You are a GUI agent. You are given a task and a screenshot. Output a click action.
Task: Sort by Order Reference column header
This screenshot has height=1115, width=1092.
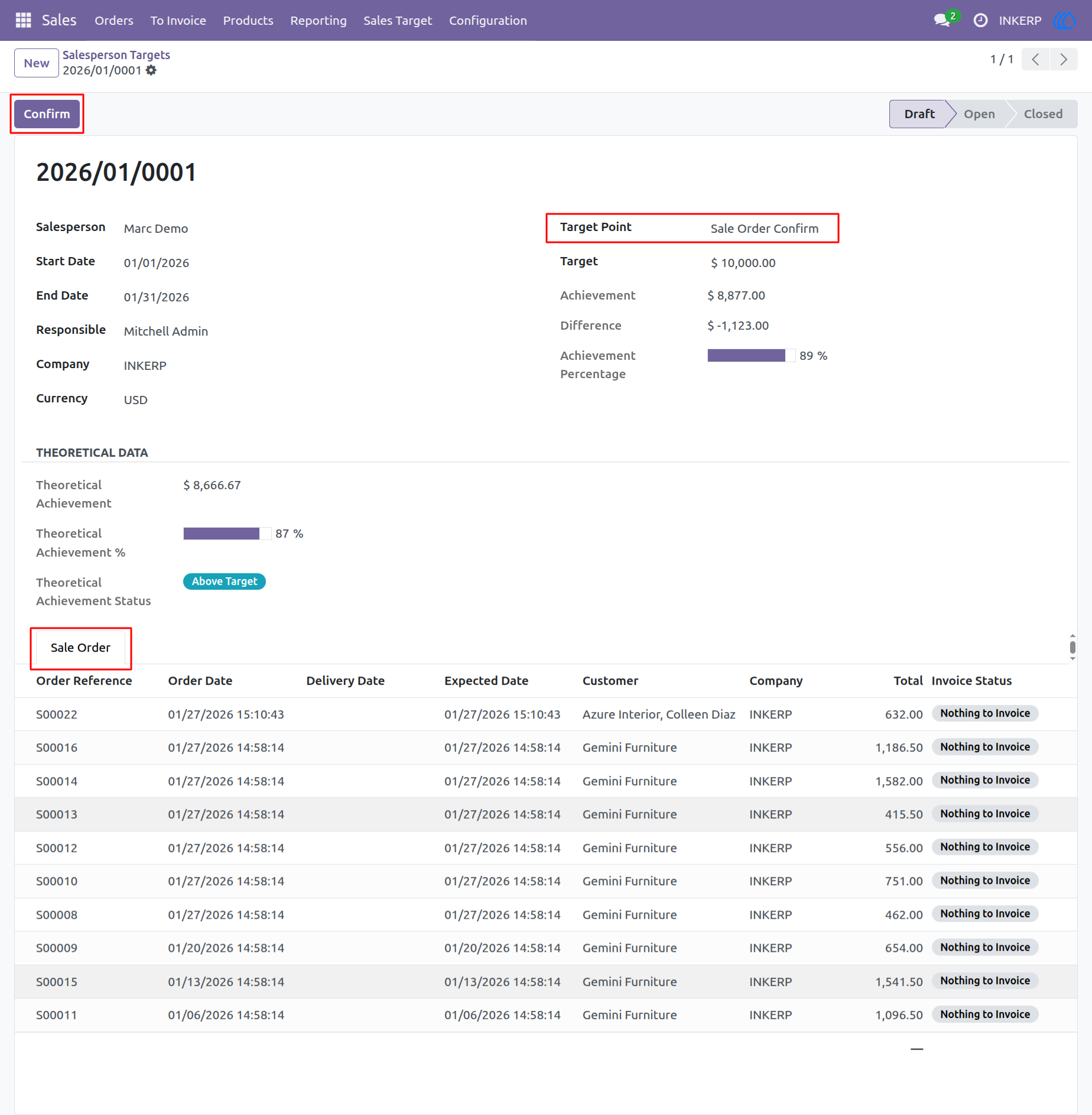click(84, 681)
